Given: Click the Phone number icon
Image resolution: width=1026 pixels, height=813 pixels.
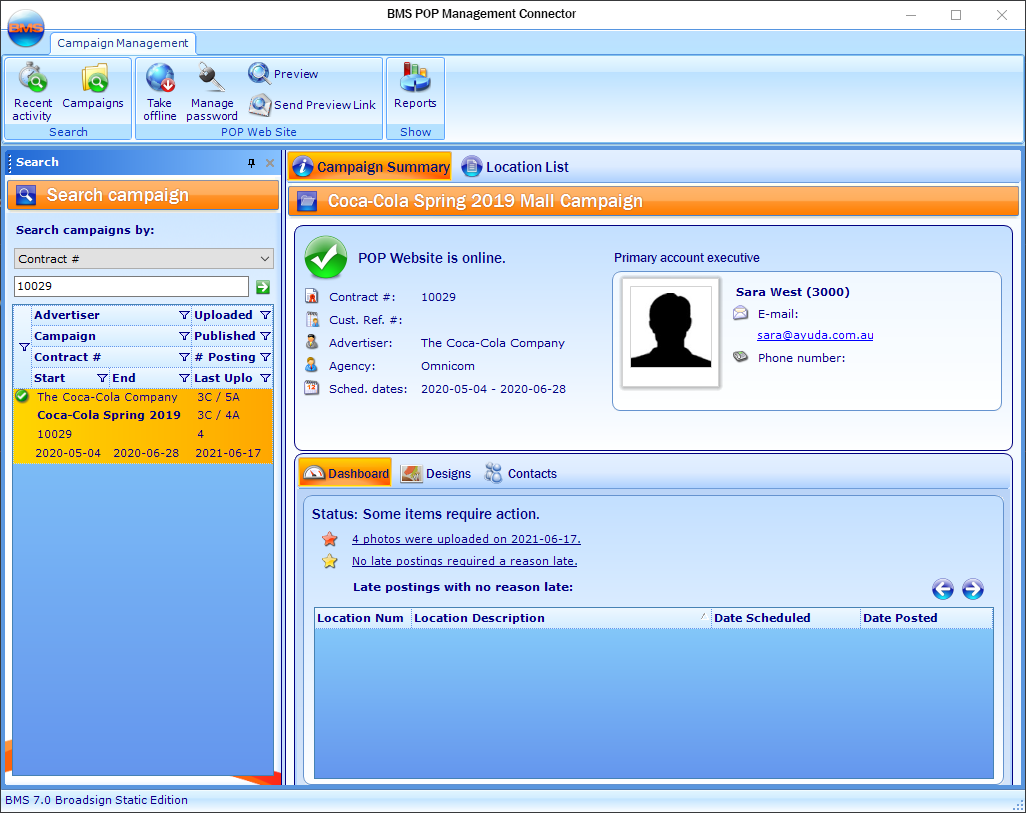Looking at the screenshot, I should [x=740, y=357].
